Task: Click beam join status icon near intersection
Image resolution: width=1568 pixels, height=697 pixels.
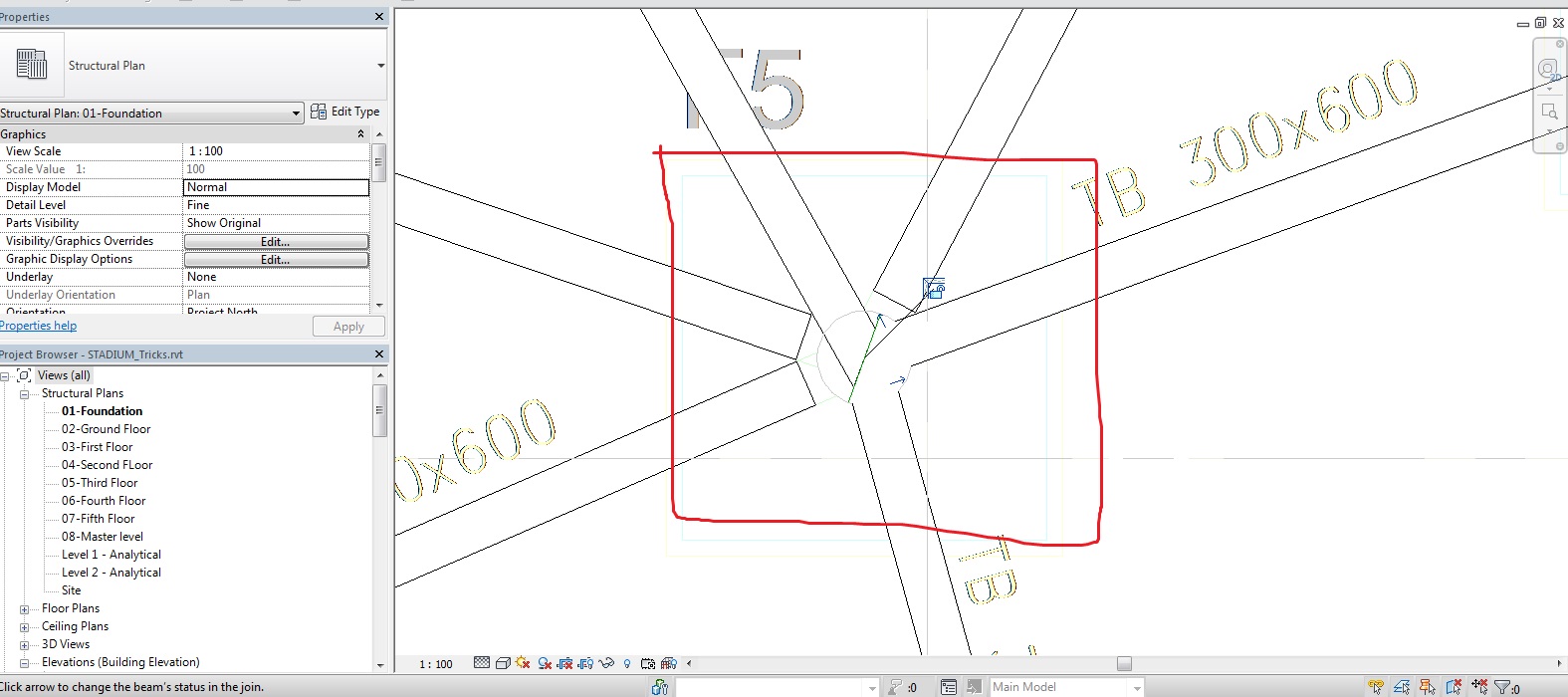Action: (934, 289)
